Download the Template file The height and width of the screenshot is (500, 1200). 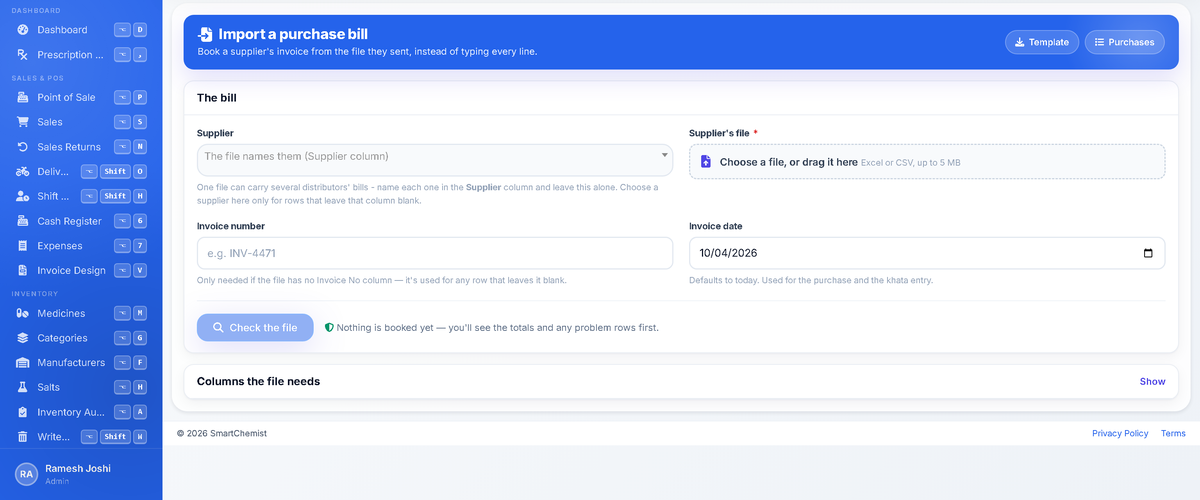click(1041, 42)
